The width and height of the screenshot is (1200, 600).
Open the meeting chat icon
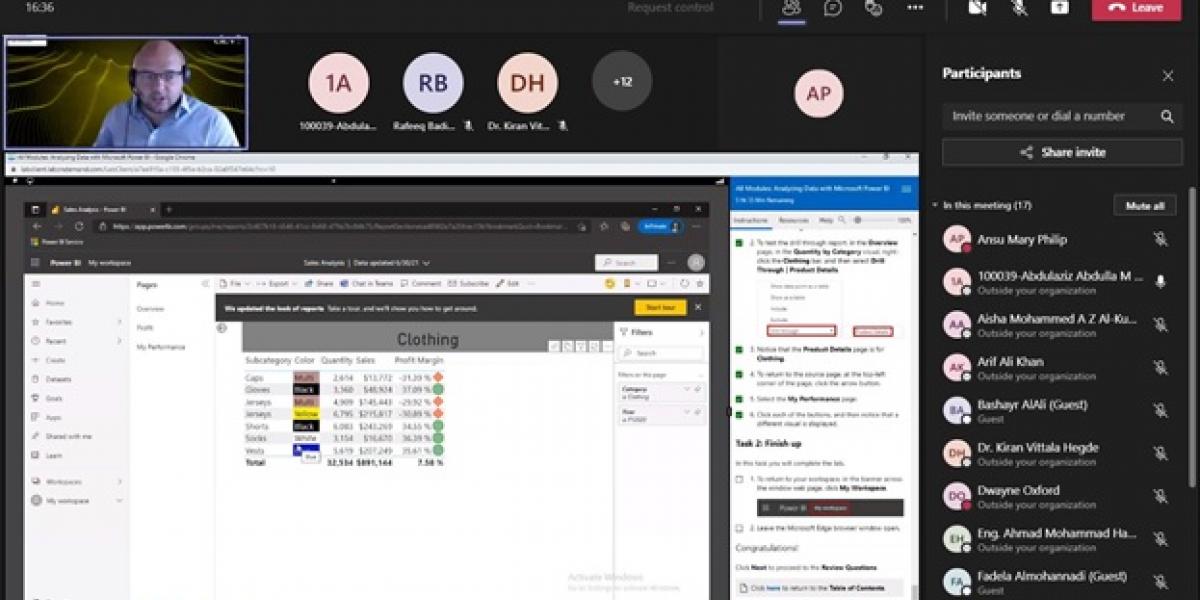tap(833, 8)
